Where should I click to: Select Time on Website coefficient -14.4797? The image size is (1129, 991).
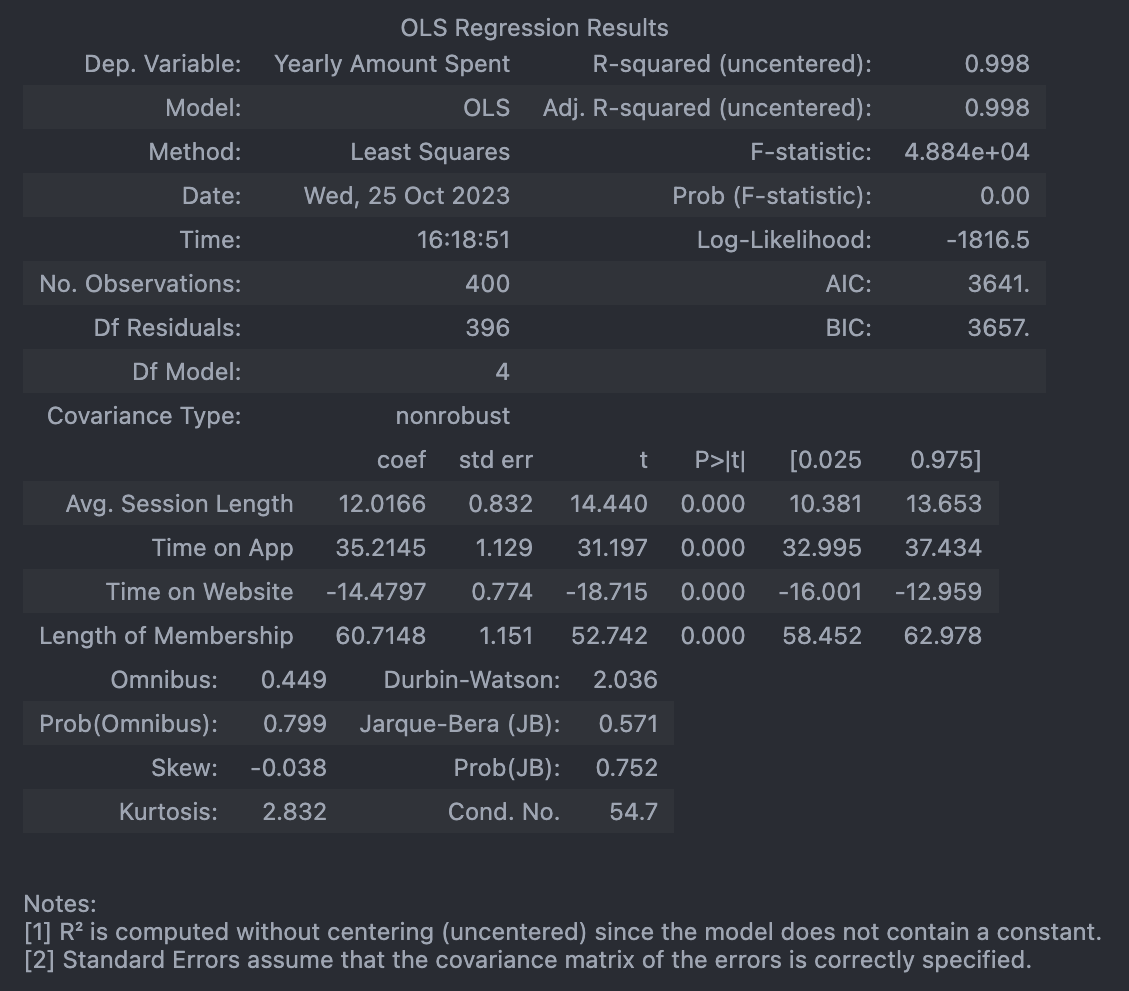click(x=376, y=592)
